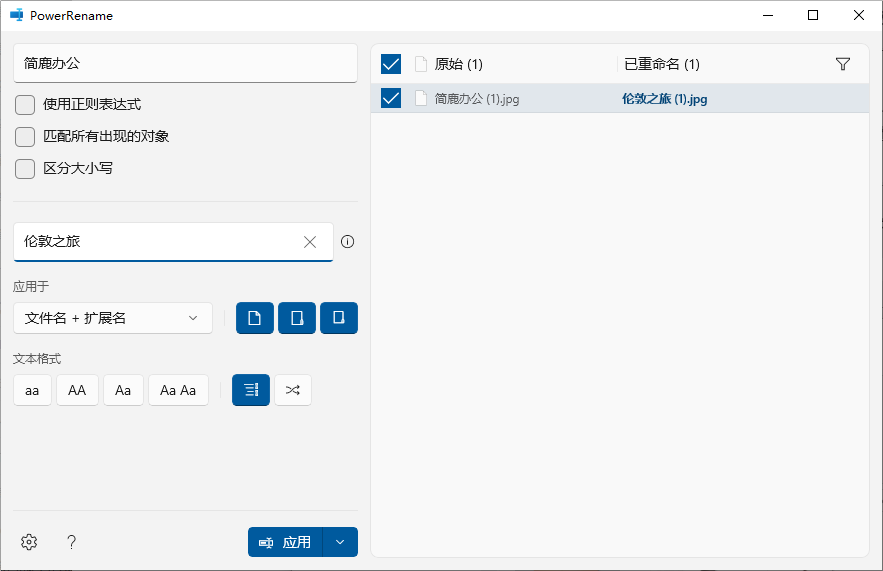Click the filter funnel icon
Screen dimensions: 883x571
(843, 64)
